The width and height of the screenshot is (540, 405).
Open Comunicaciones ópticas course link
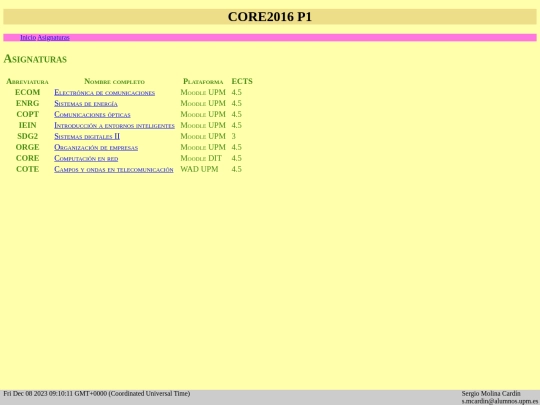92,114
